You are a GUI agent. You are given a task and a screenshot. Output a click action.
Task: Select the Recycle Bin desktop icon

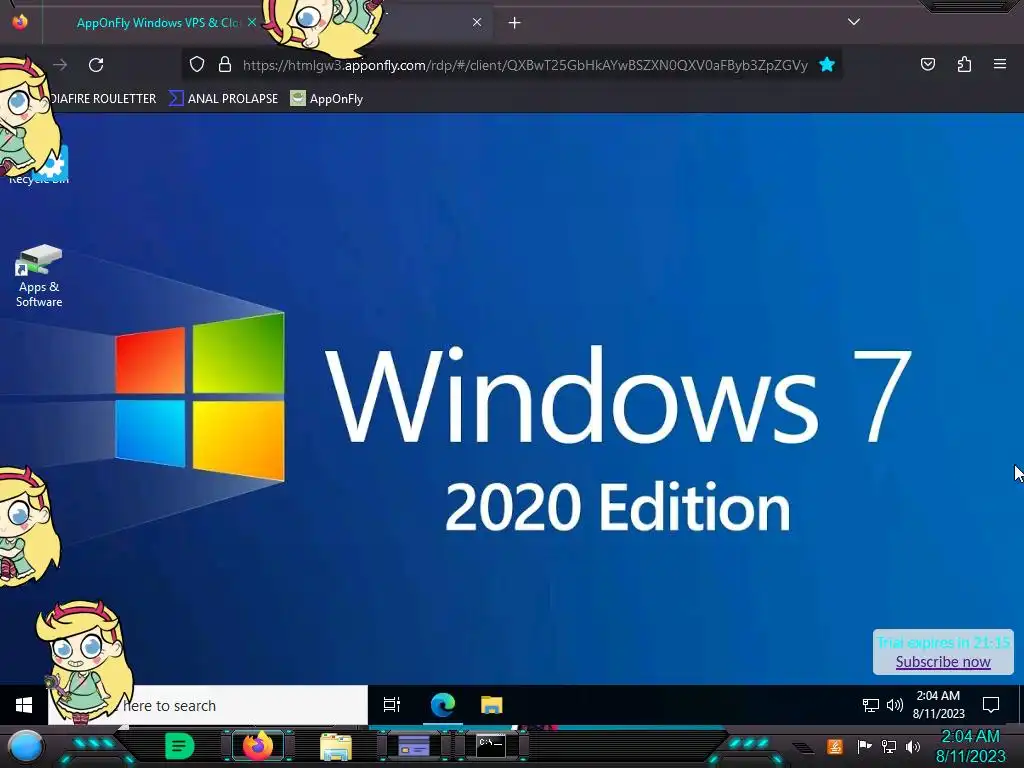pyautogui.click(x=39, y=165)
